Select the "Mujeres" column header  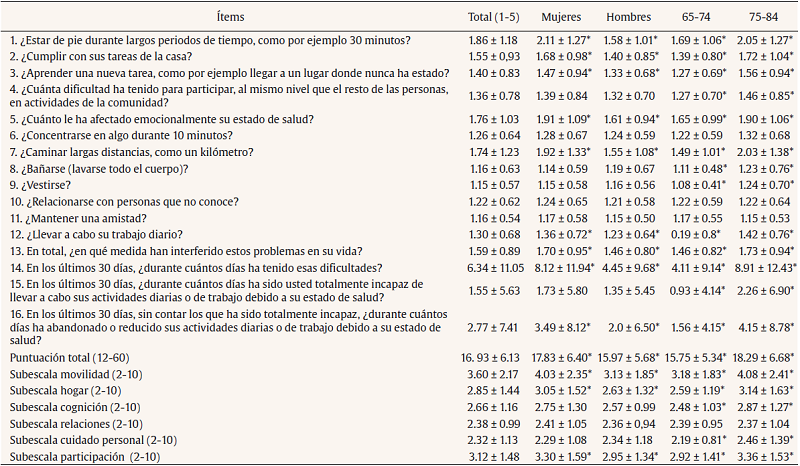560,17
